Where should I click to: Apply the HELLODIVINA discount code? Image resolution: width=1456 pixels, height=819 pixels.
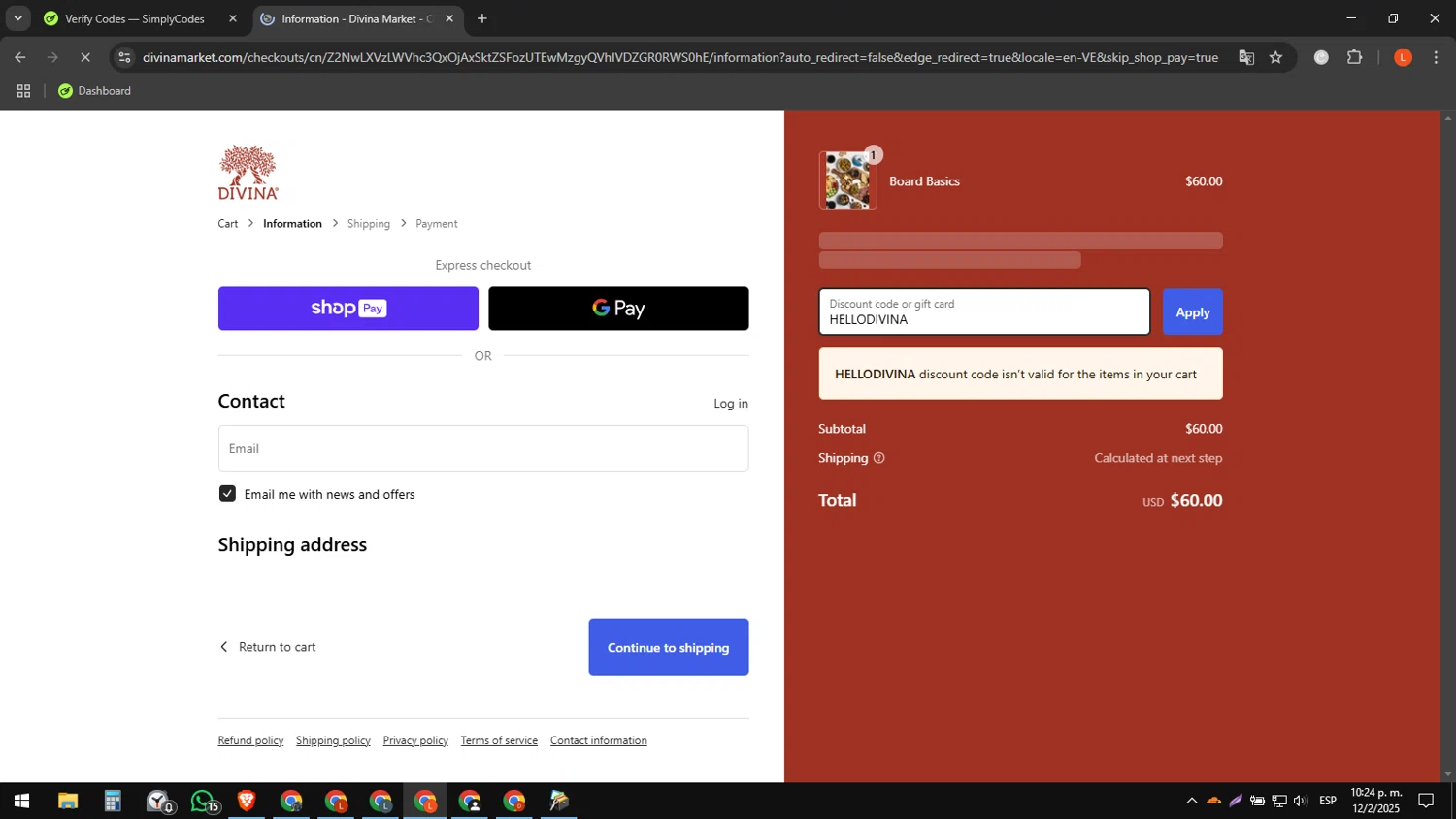point(1193,312)
